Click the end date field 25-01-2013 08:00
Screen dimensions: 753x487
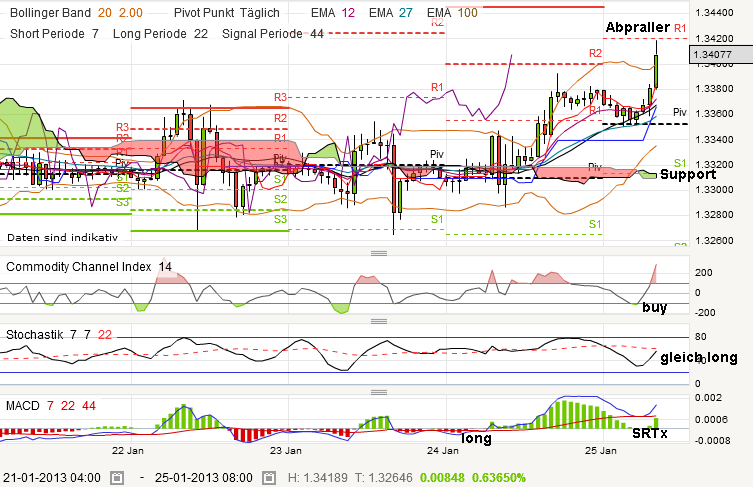204,478
